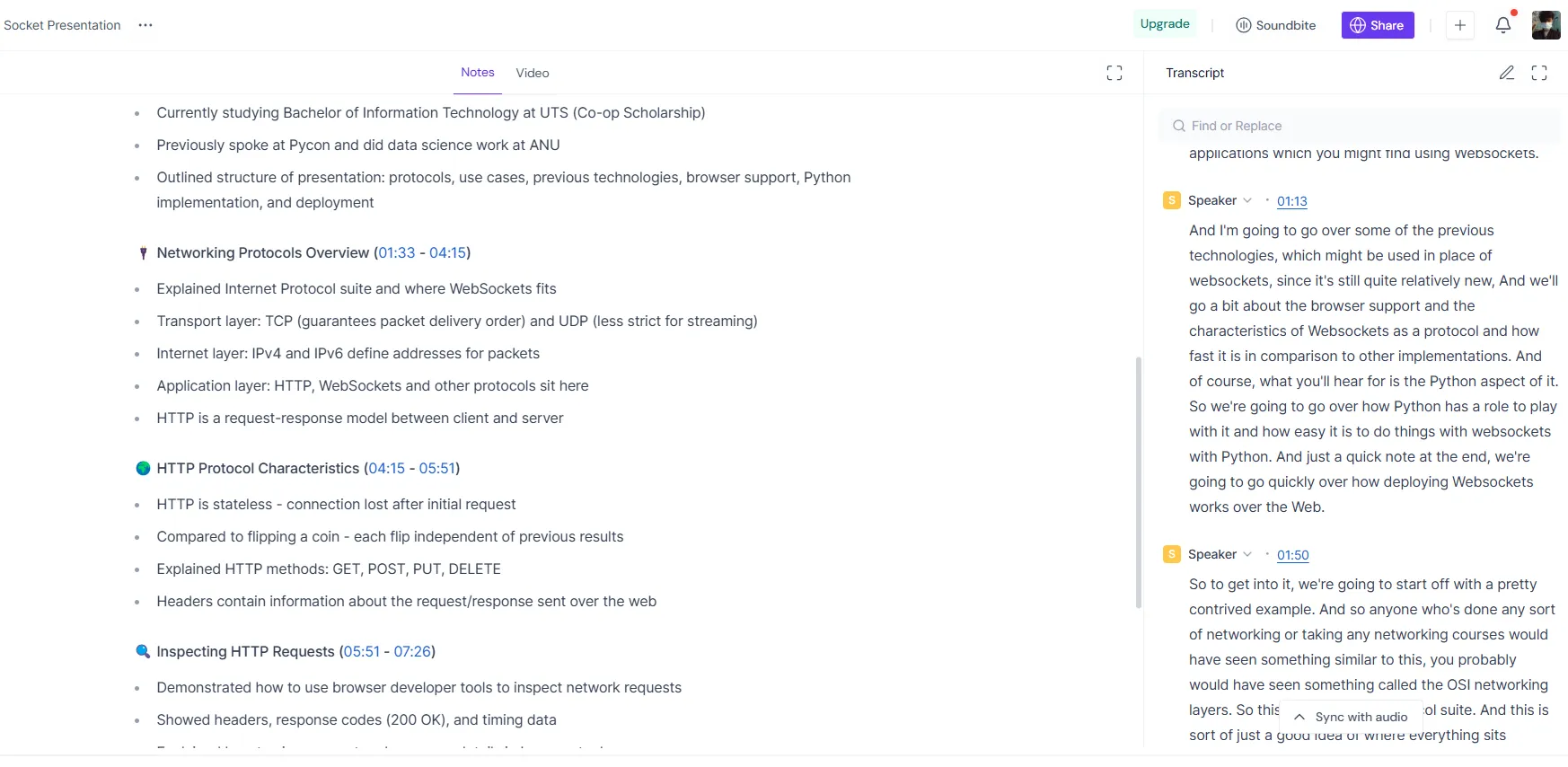Jump to timestamp 01:33 in Networking Protocols Overview
Image resolution: width=1568 pixels, height=767 pixels.
pyautogui.click(x=395, y=252)
